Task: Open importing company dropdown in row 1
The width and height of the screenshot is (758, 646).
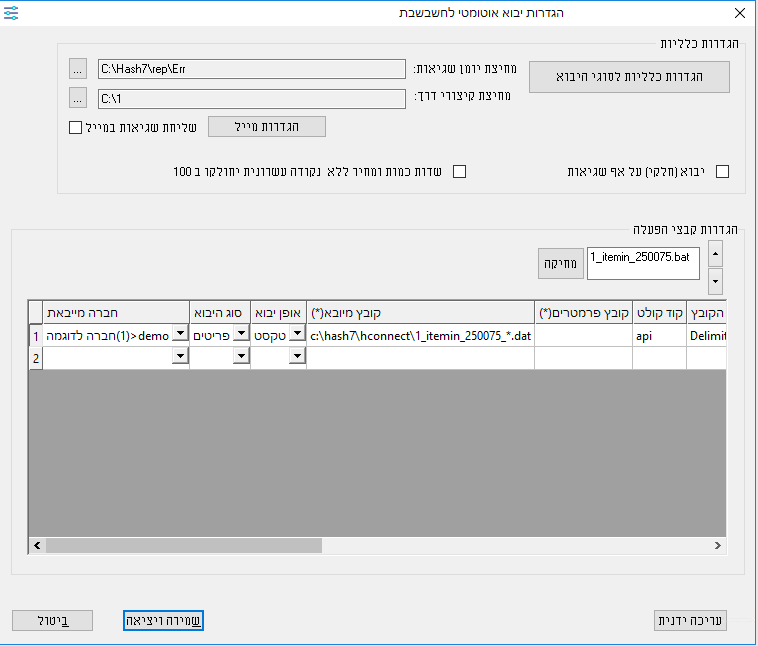Action: click(180, 333)
